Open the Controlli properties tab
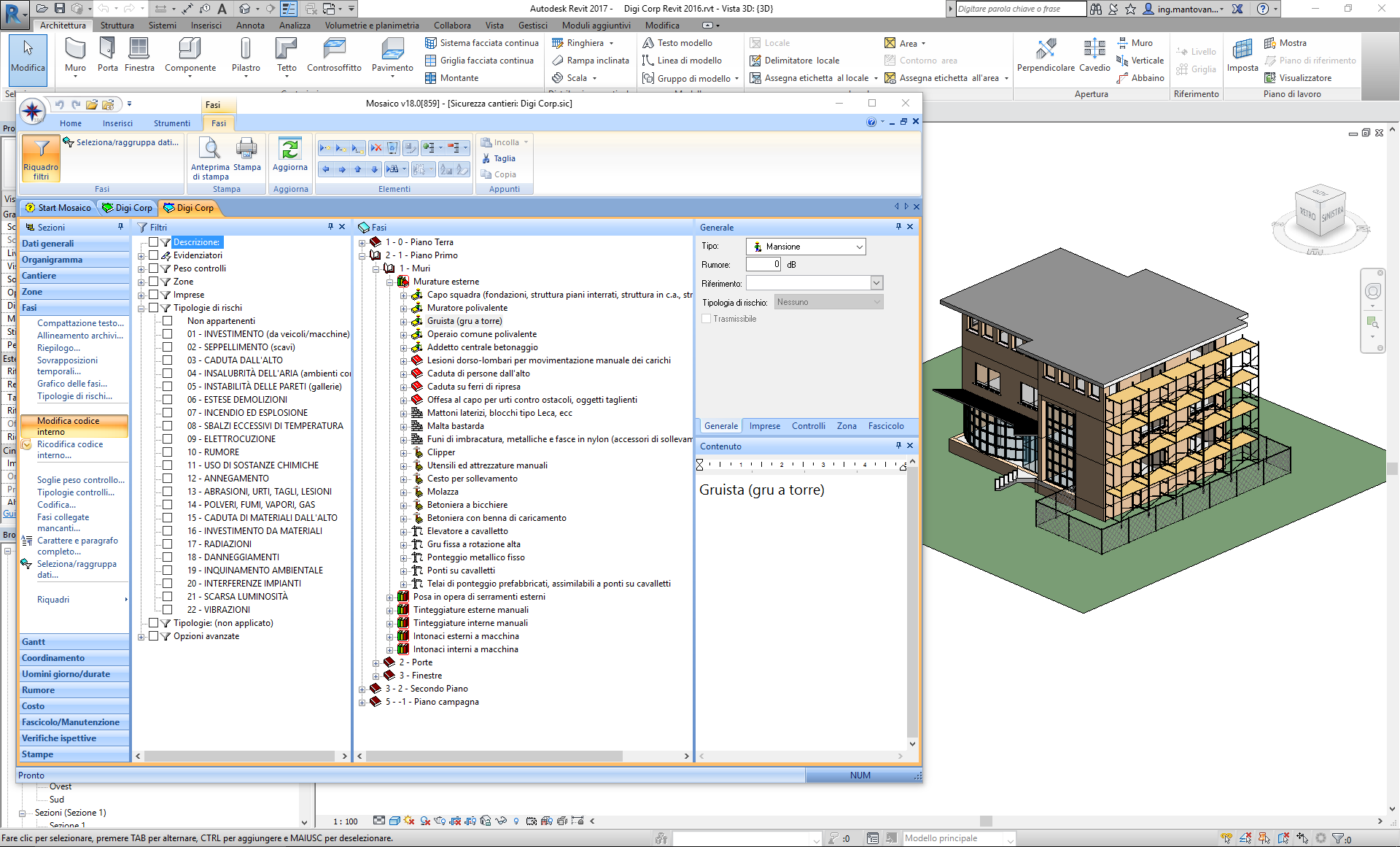1400x847 pixels. tap(808, 426)
